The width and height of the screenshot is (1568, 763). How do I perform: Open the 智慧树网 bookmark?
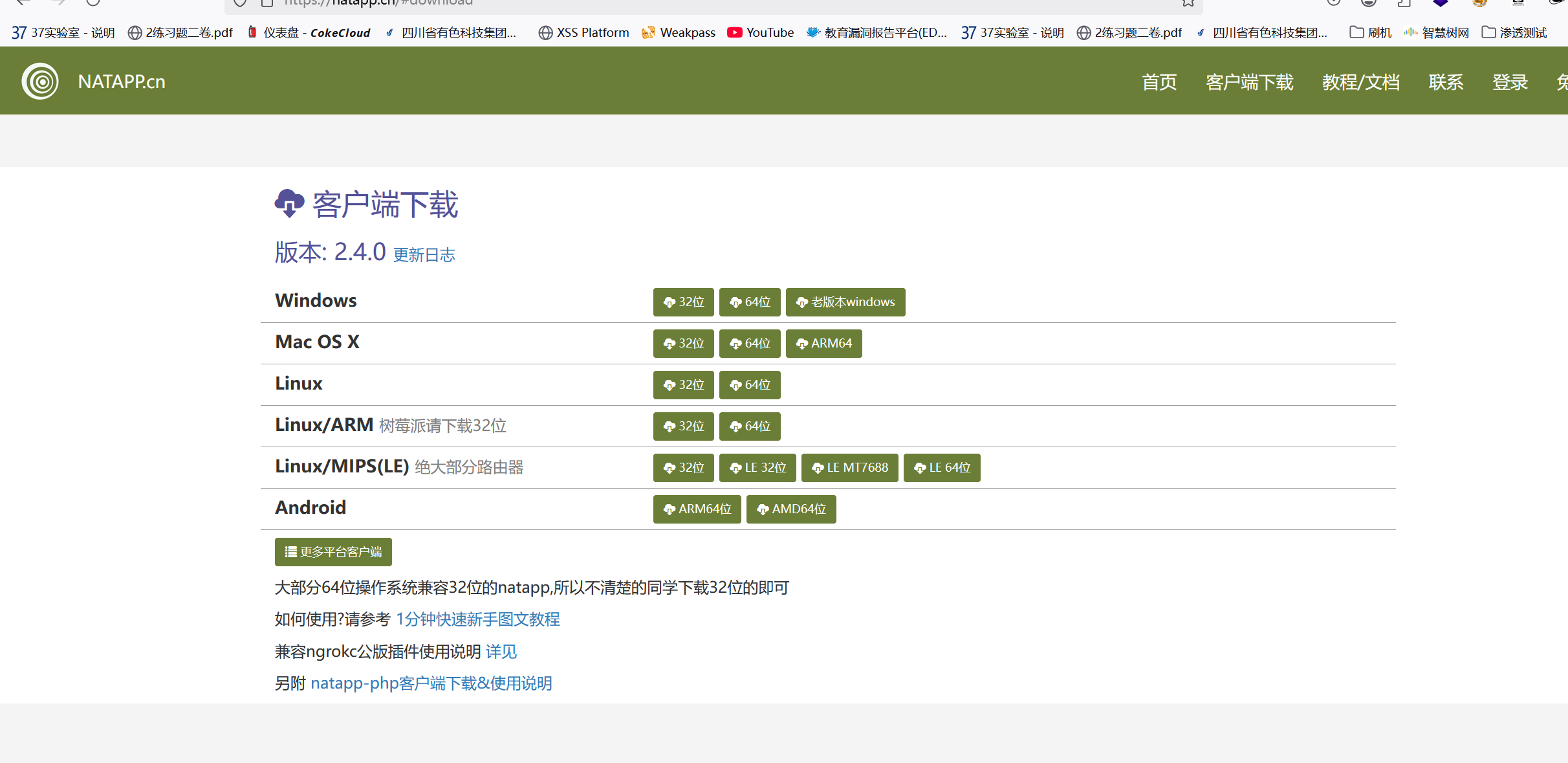1436,32
